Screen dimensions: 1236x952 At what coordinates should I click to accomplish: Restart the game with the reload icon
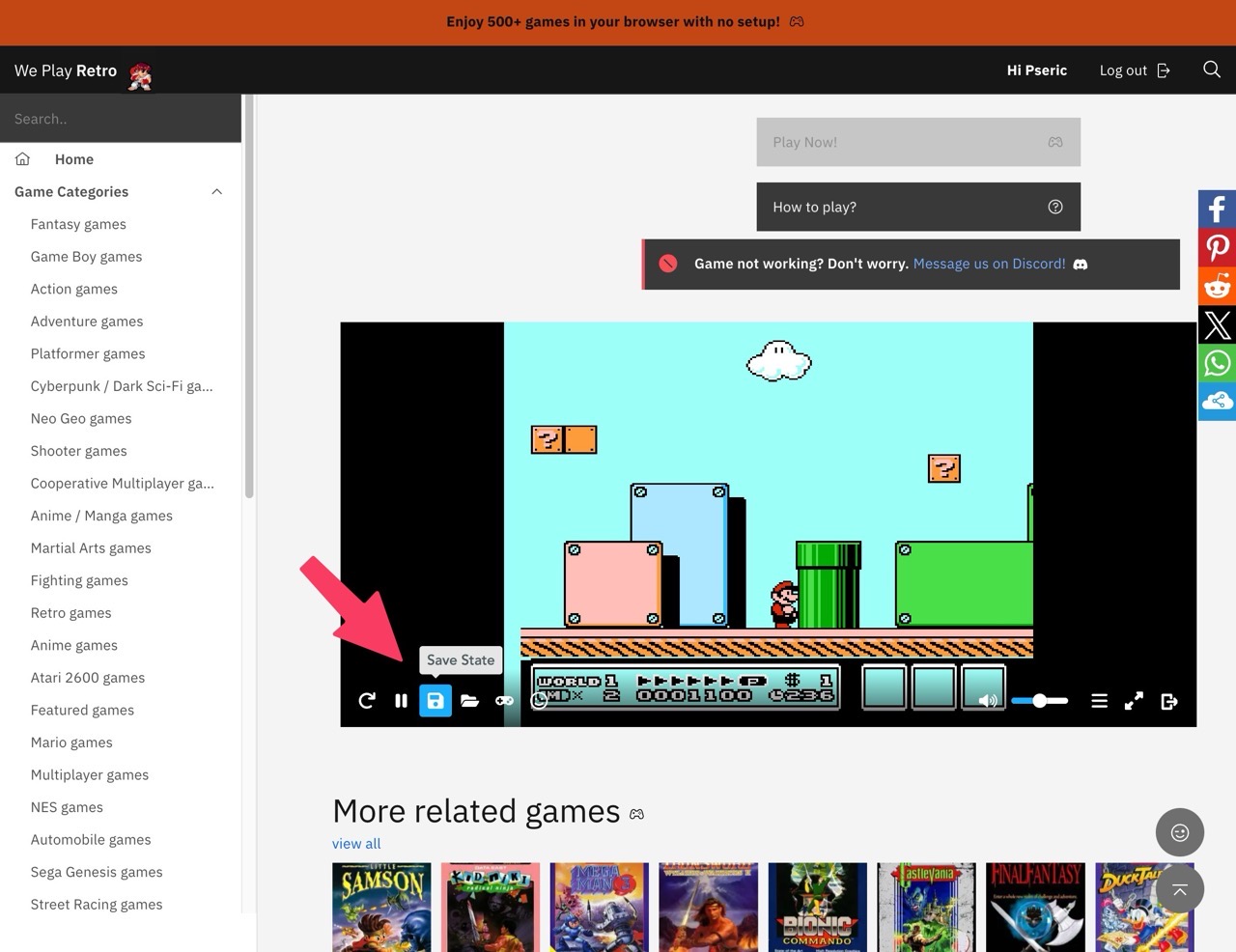(x=366, y=701)
